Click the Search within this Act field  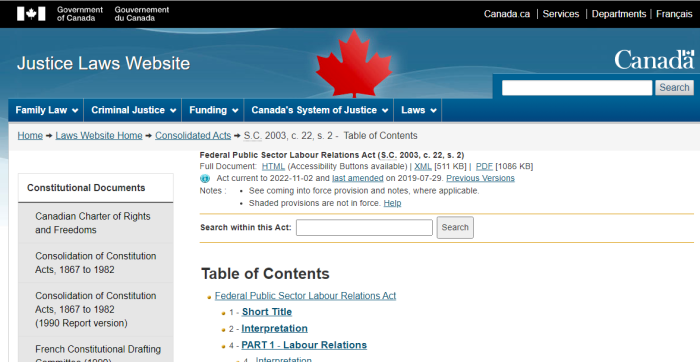[x=364, y=228]
